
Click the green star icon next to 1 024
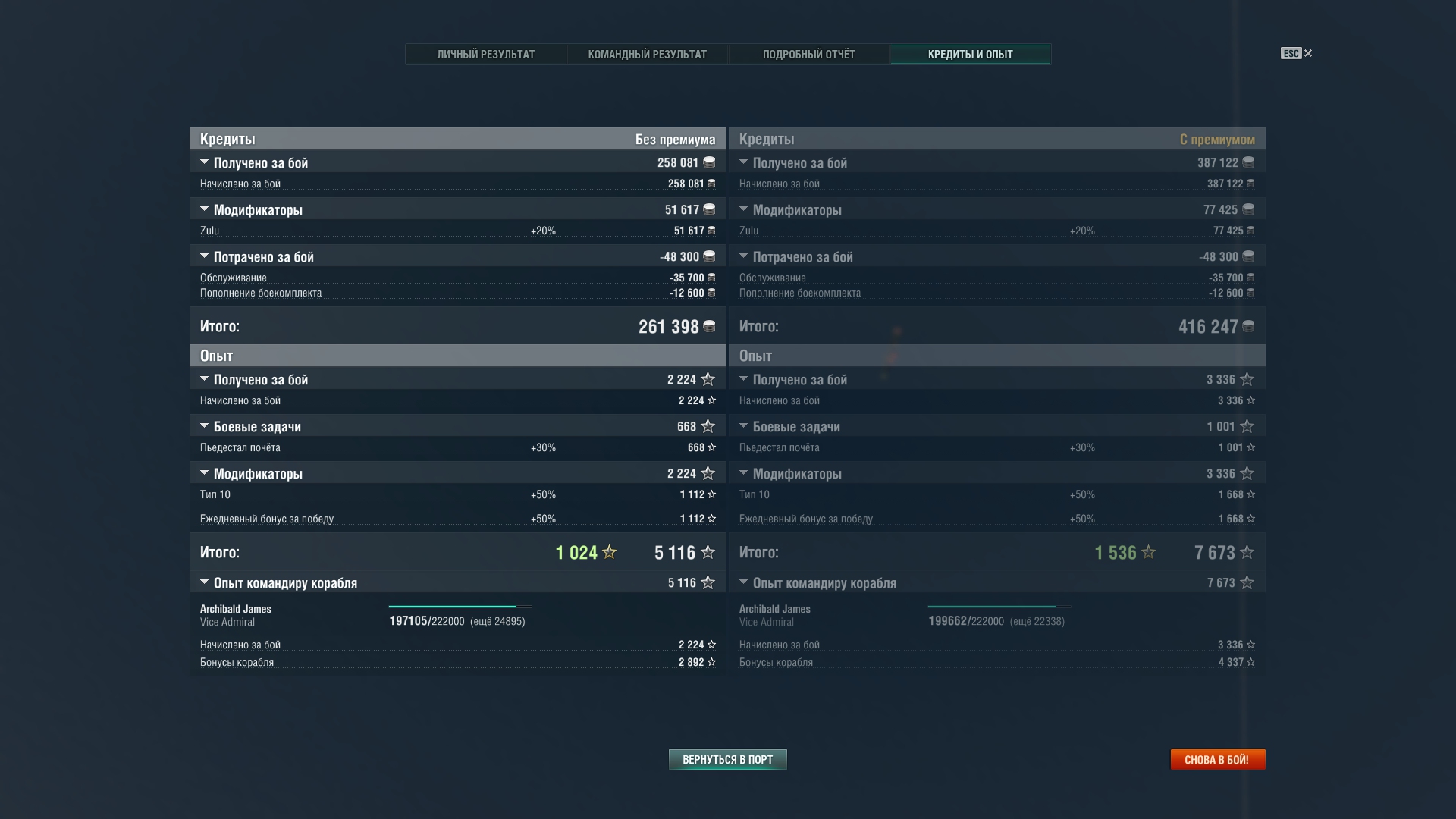tap(609, 553)
